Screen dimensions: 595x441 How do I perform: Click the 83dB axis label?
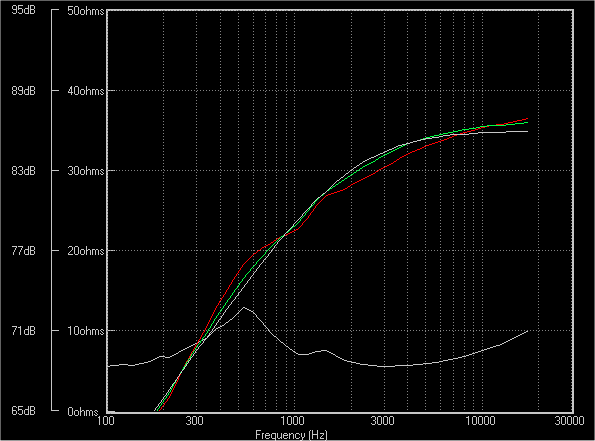[24, 171]
